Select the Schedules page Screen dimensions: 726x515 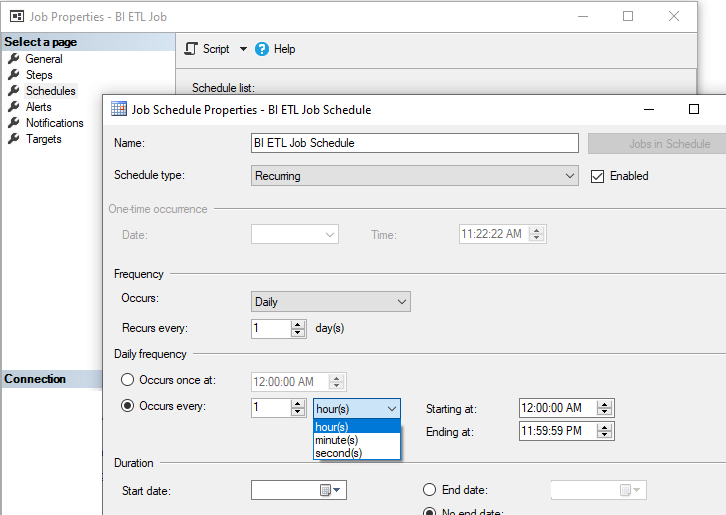pyautogui.click(x=50, y=91)
